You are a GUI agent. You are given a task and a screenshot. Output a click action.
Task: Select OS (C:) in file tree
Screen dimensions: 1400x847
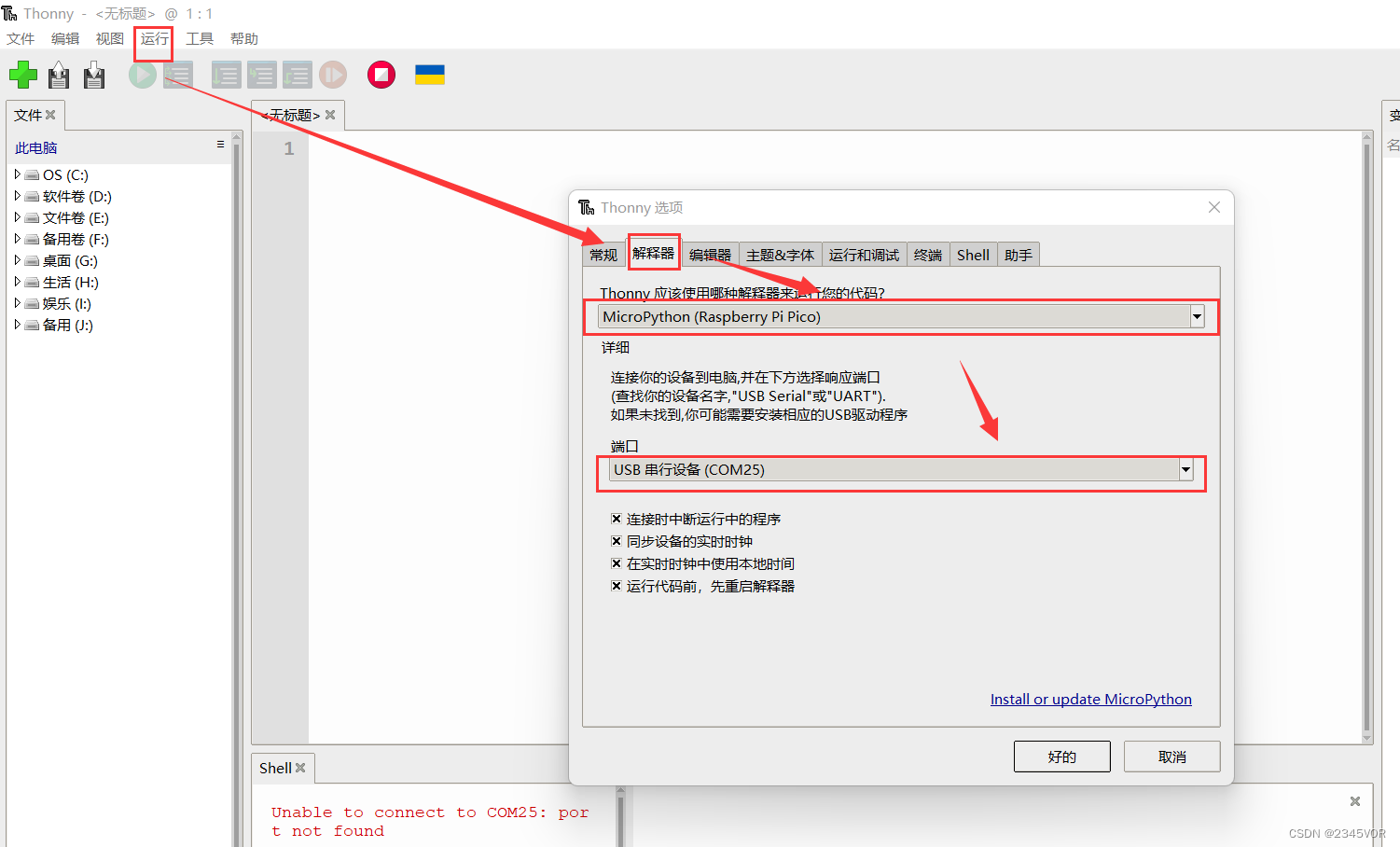point(65,174)
